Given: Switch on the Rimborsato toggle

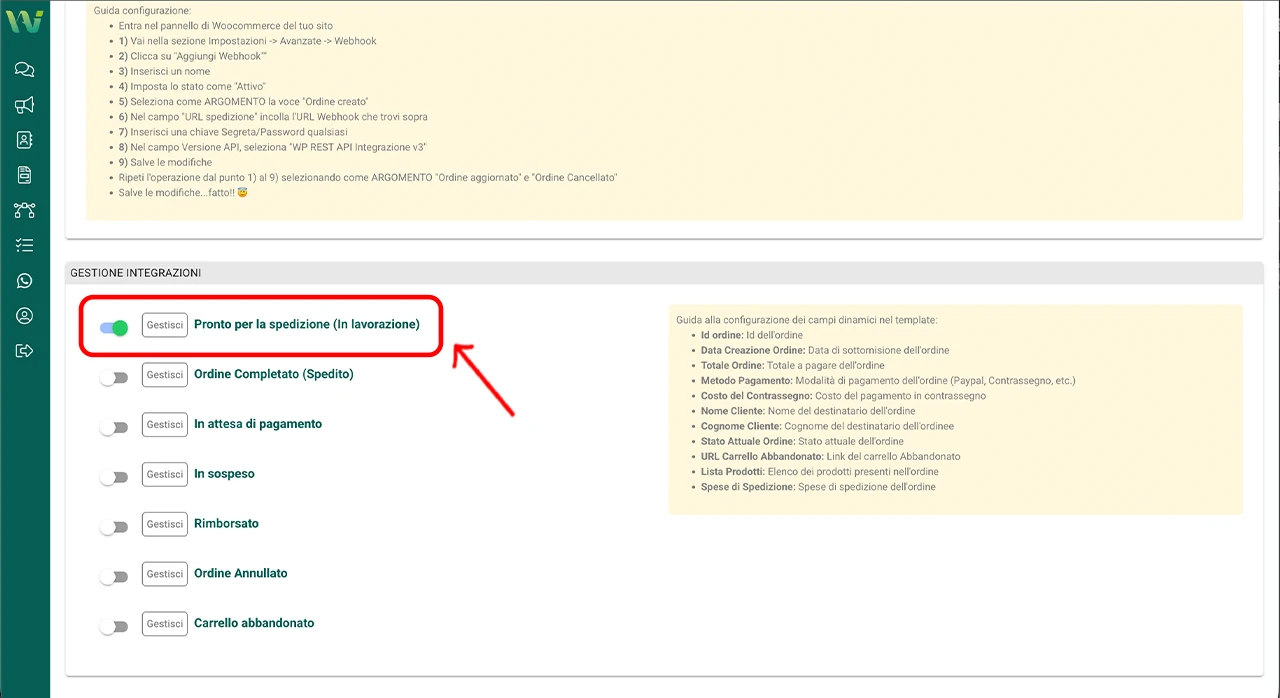Looking at the screenshot, I should 114,527.
